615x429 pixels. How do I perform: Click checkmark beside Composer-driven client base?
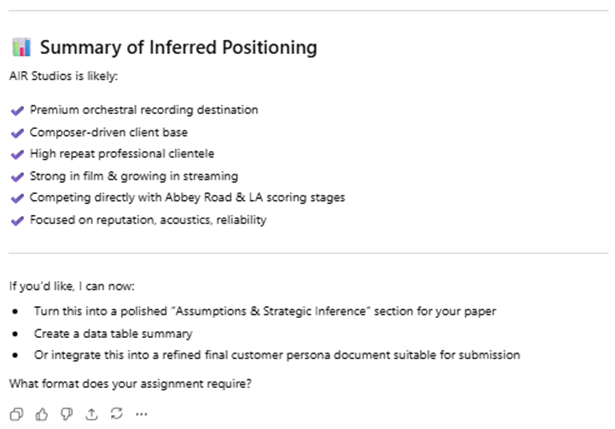[x=15, y=132]
